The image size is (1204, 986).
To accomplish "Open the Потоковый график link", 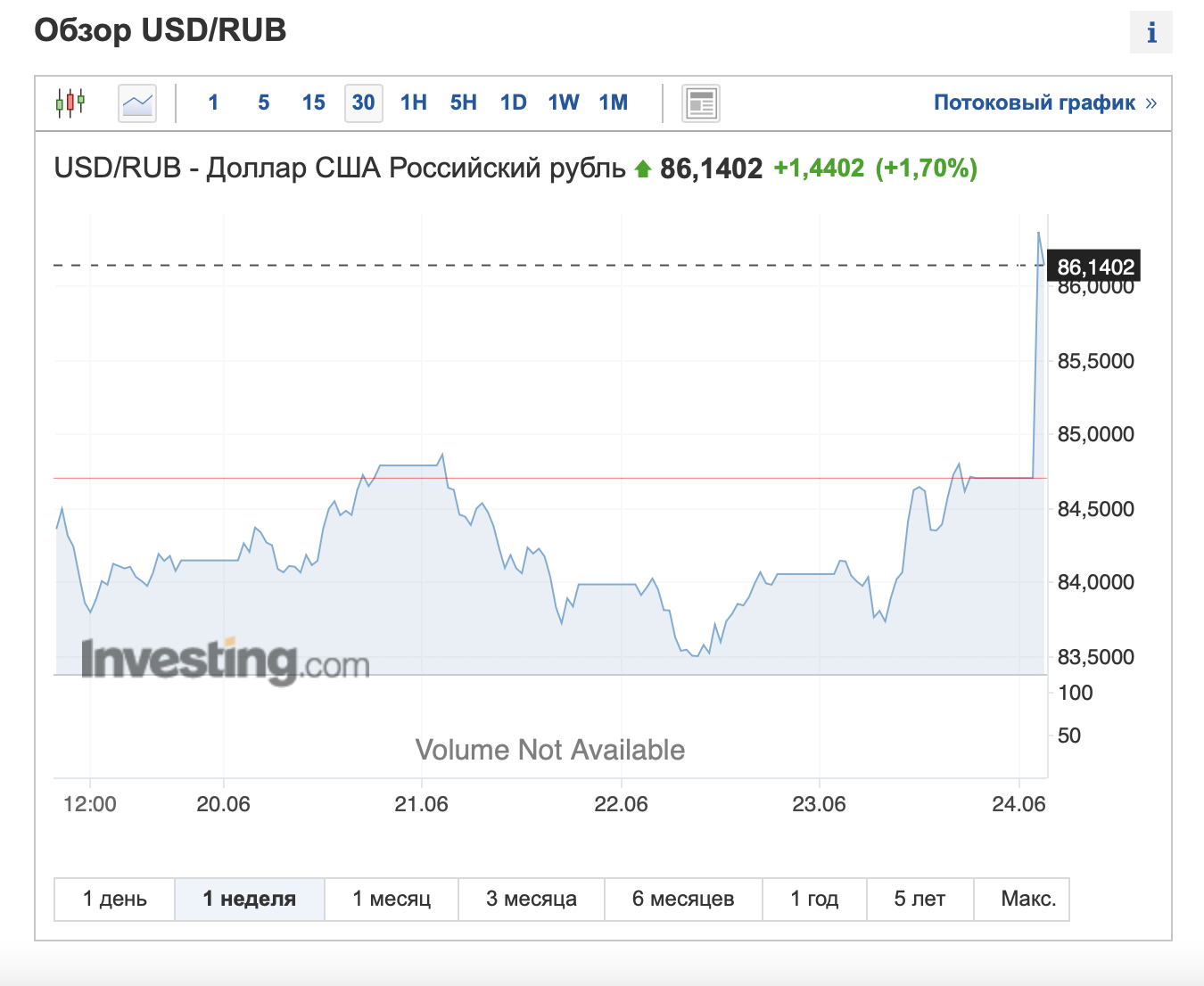I will (x=1045, y=103).
